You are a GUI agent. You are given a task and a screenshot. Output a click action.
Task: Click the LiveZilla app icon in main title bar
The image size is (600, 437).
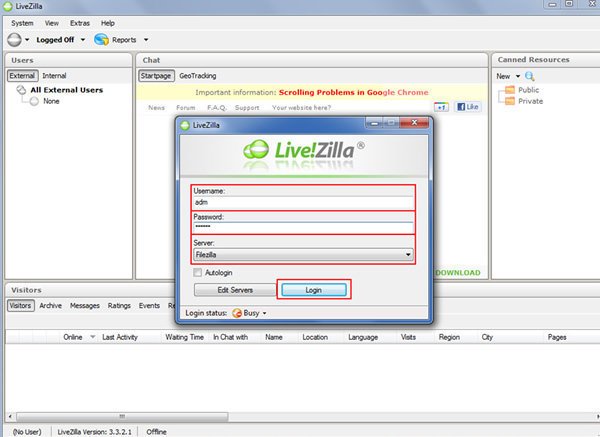pos(7,6)
